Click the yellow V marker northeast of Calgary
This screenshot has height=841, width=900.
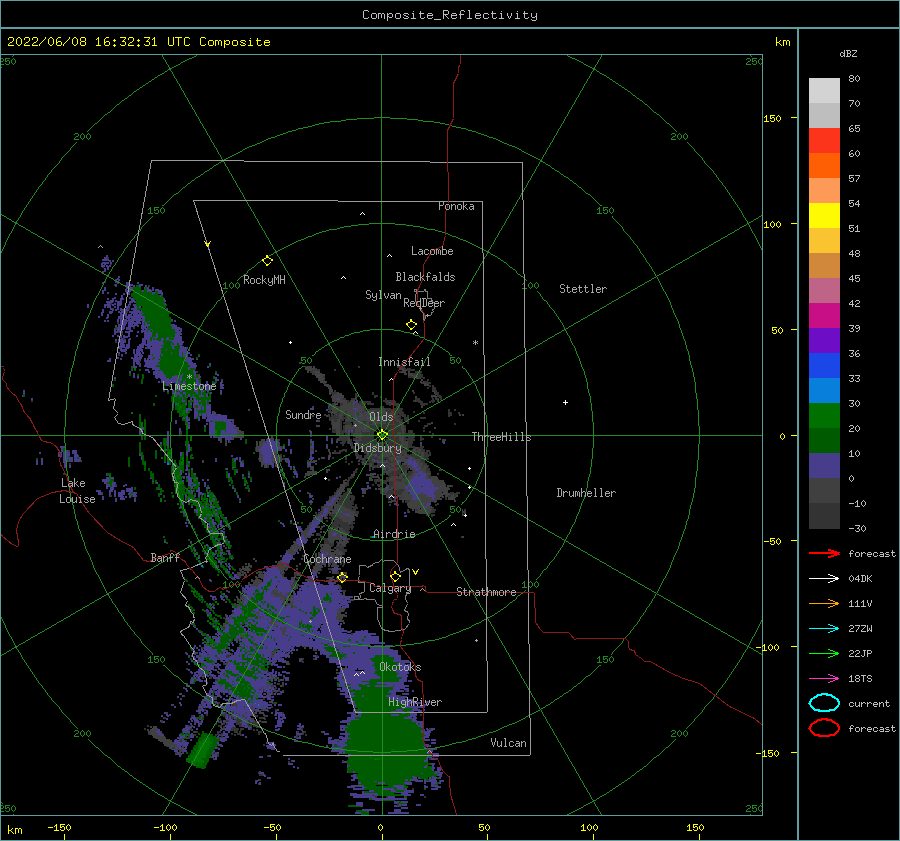416,572
